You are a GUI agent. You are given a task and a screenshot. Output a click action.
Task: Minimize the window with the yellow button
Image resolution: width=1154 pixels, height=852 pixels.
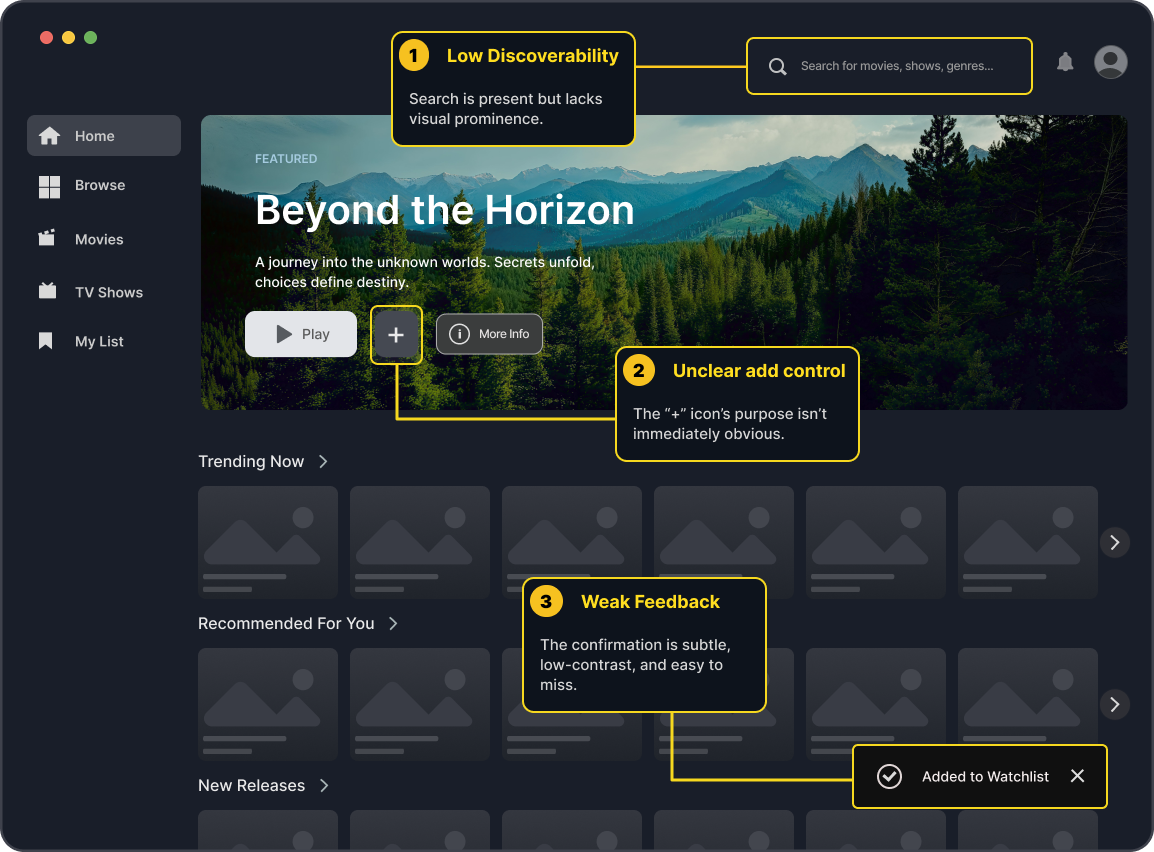click(68, 38)
